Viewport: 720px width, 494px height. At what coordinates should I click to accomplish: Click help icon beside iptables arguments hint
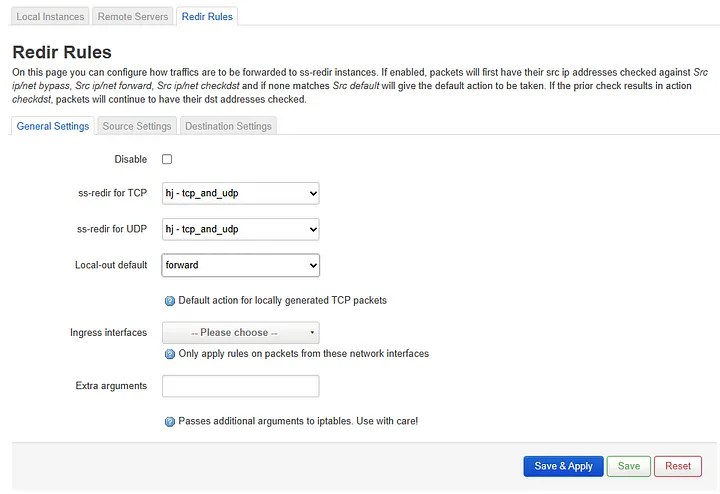pos(169,422)
